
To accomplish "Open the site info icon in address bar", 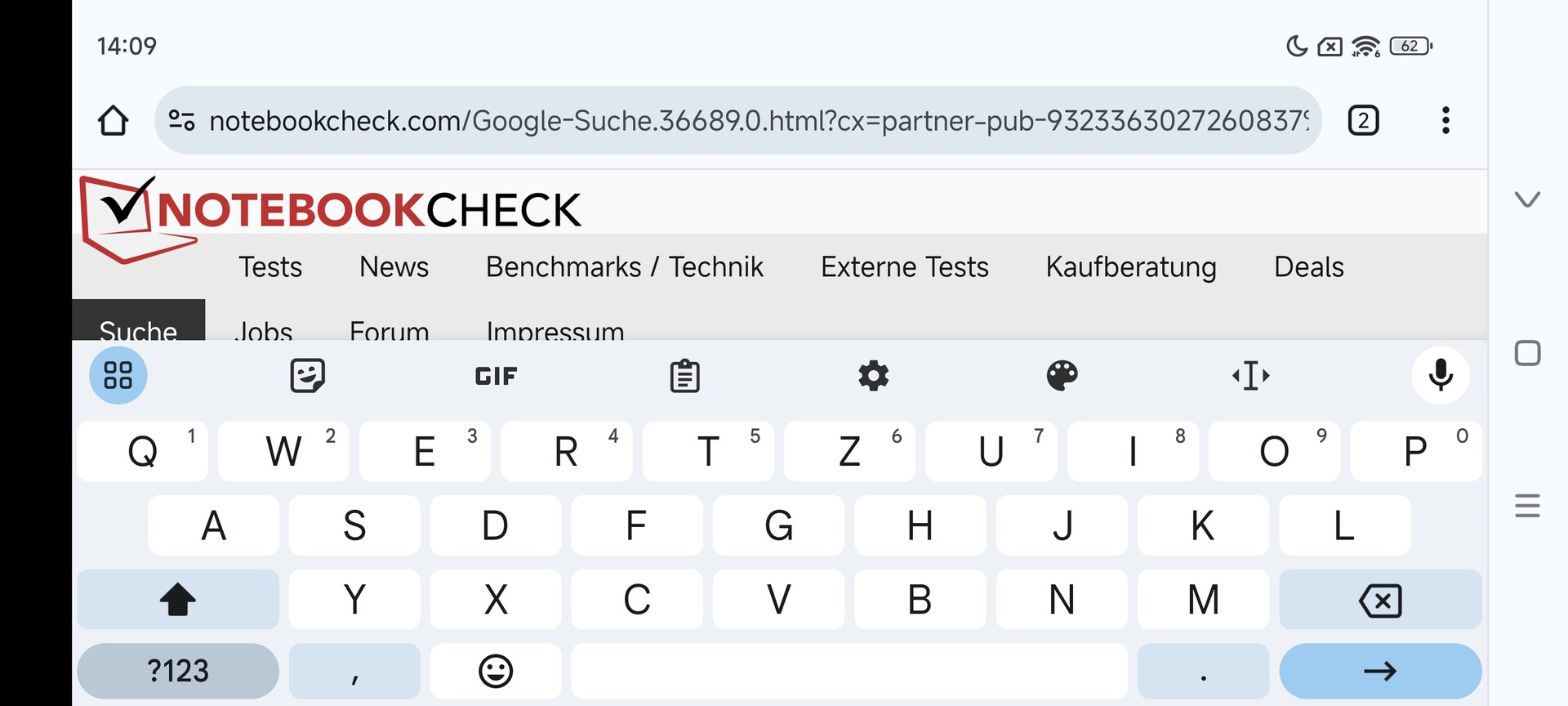I will pyautogui.click(x=181, y=121).
